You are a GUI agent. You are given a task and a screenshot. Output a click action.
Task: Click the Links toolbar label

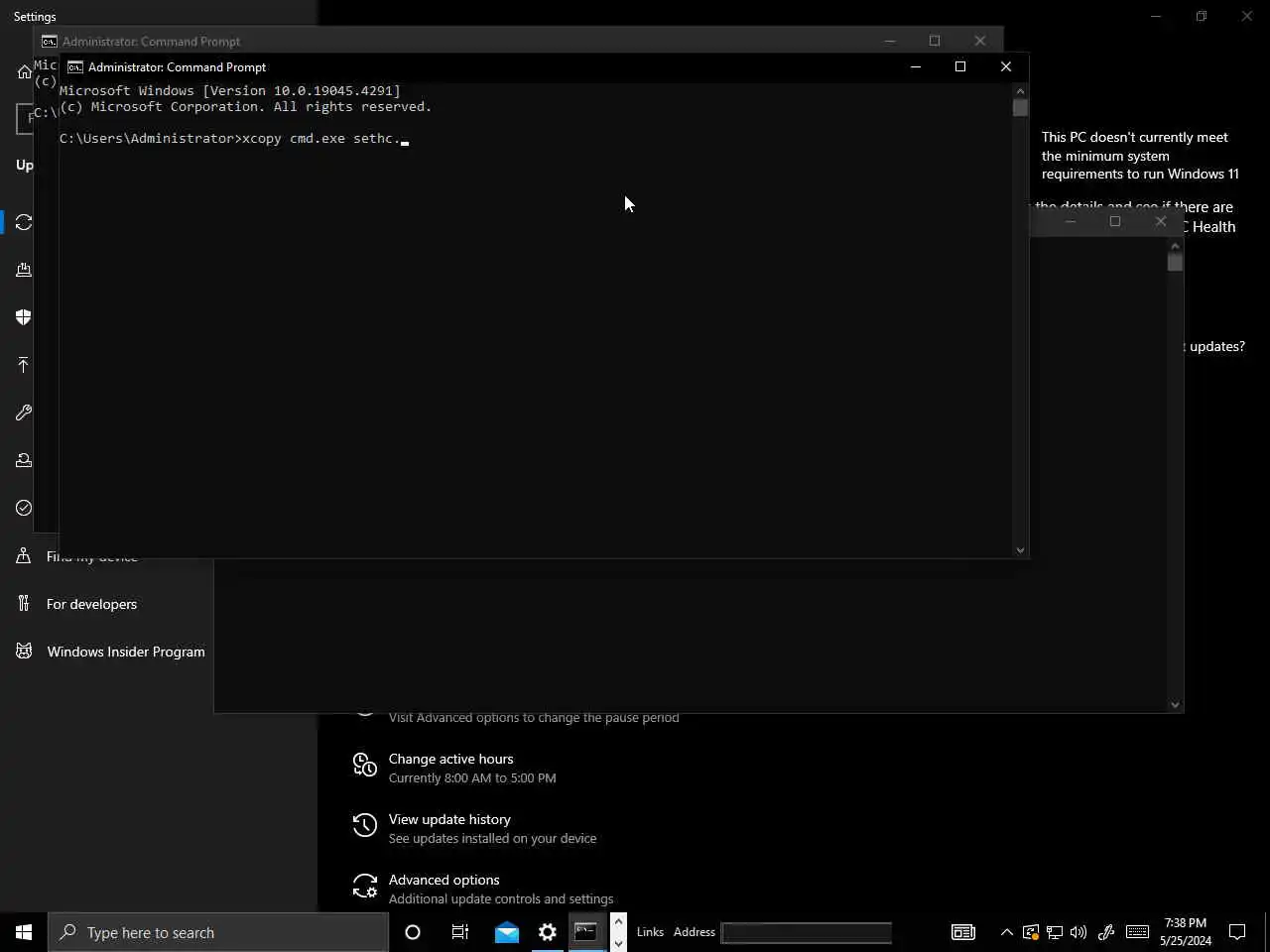tap(650, 932)
